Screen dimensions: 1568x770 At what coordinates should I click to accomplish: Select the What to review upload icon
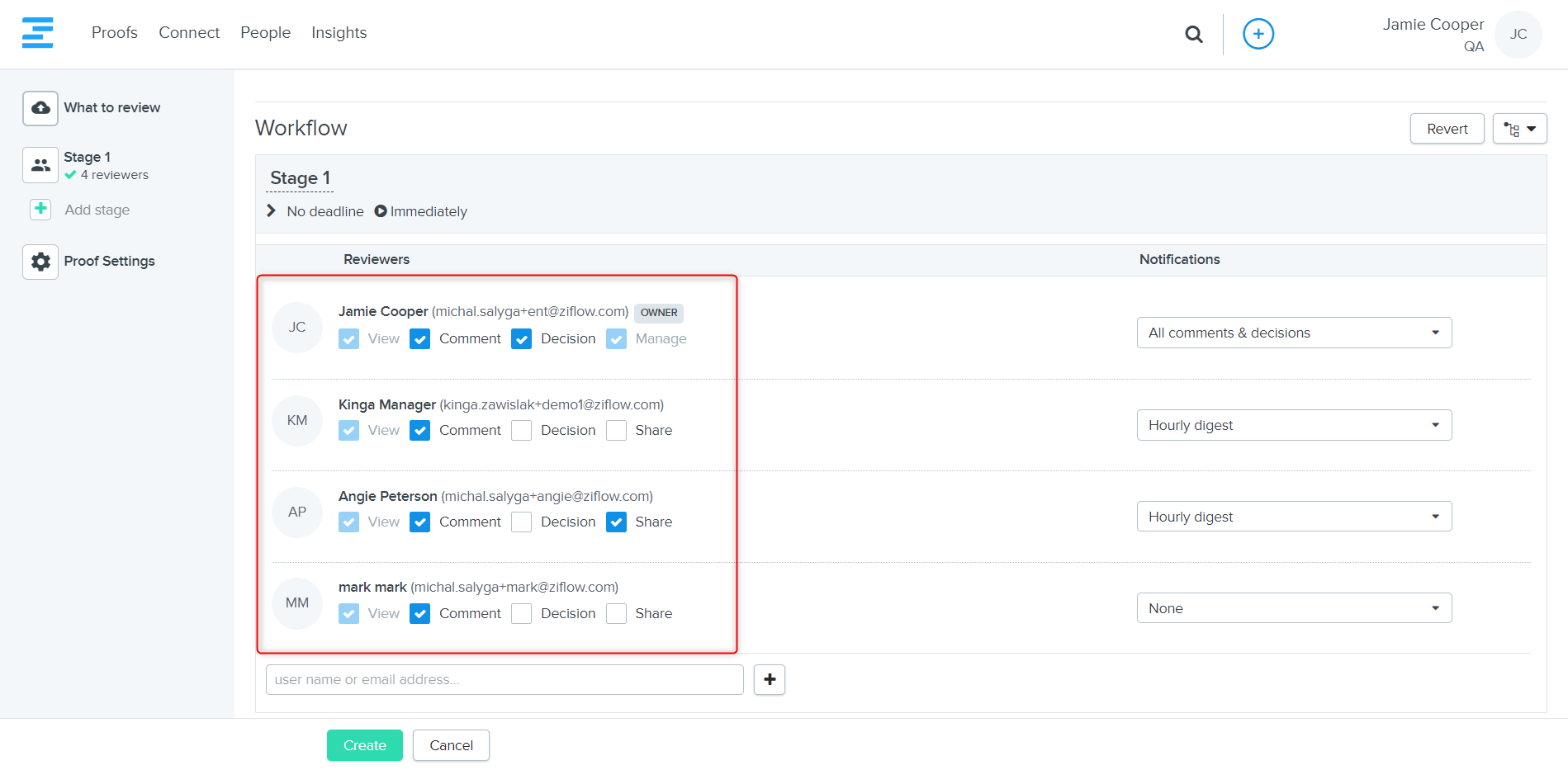click(x=40, y=108)
